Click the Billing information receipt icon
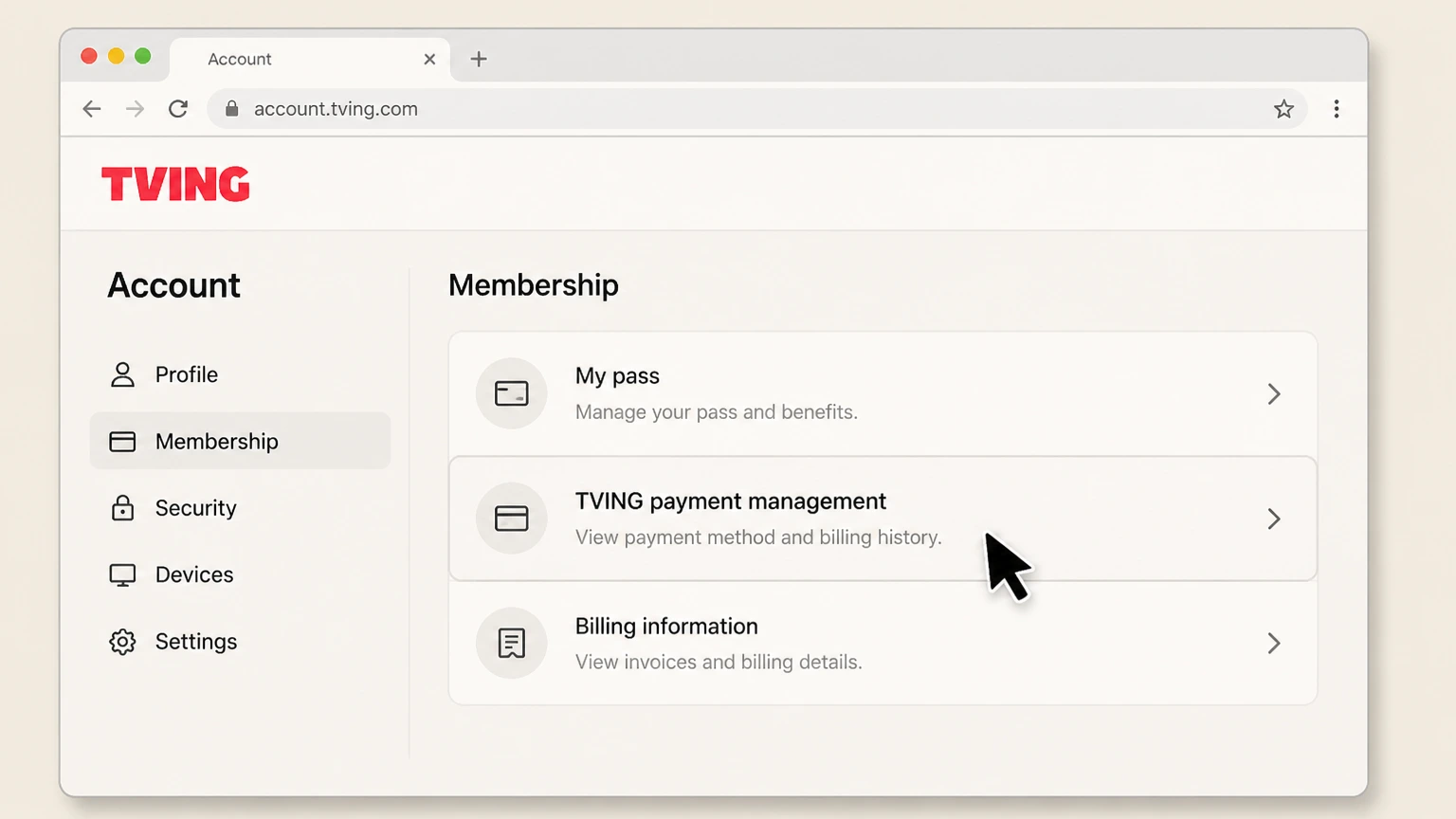The height and width of the screenshot is (819, 1456). coord(512,643)
